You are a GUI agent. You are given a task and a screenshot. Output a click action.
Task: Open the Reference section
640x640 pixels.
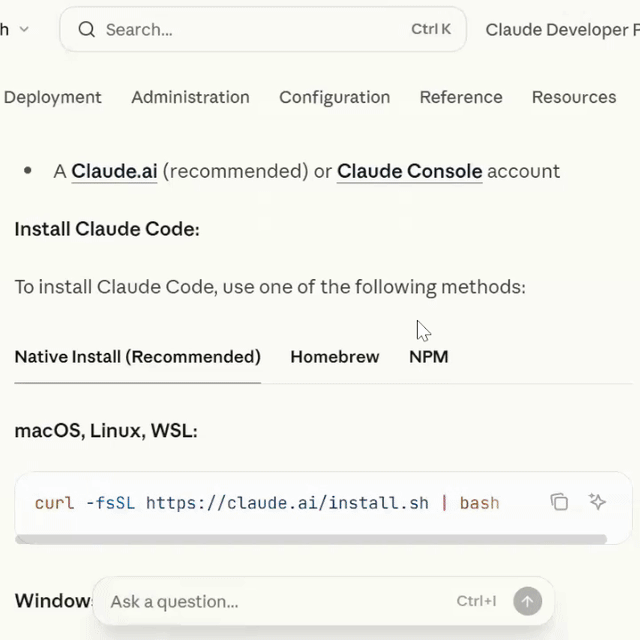(x=461, y=97)
